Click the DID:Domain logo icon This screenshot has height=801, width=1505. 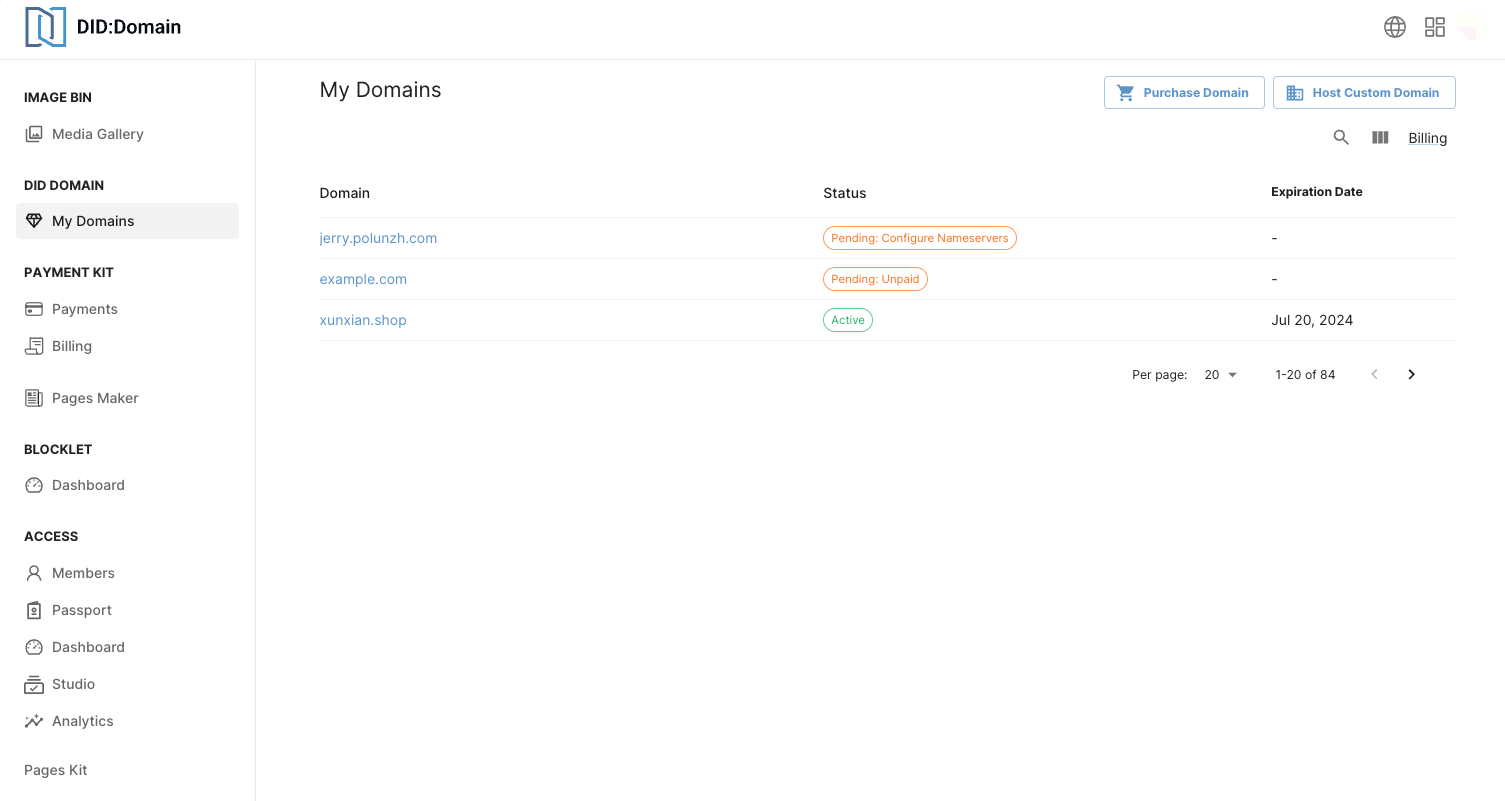tap(45, 27)
